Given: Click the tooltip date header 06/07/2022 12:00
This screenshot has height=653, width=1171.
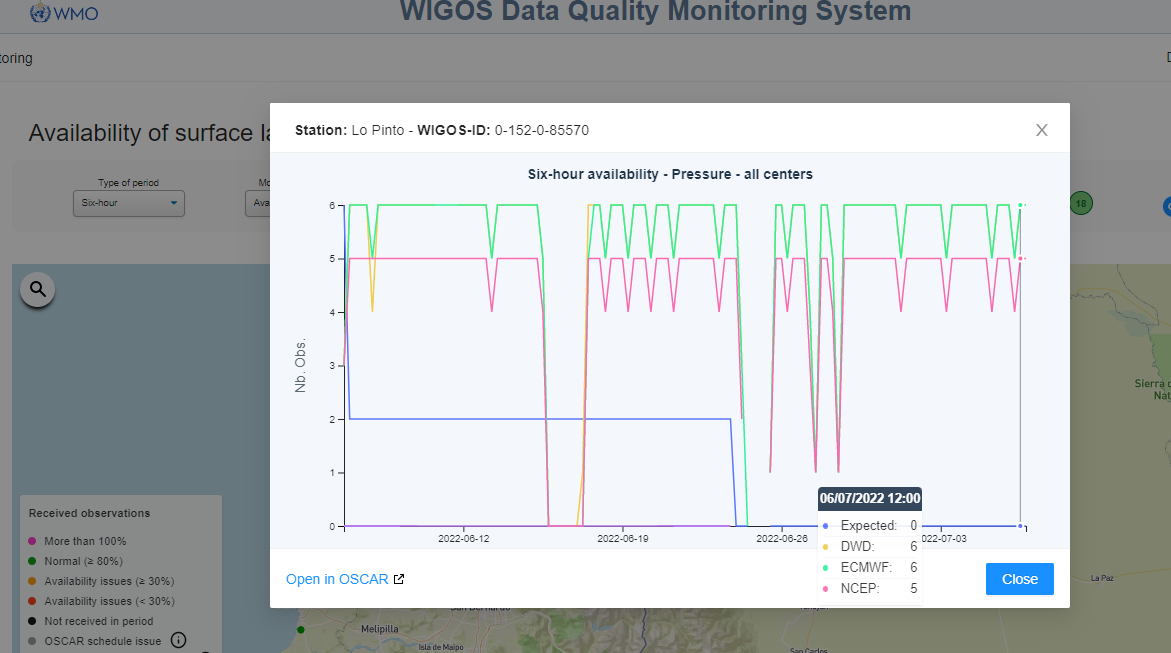Looking at the screenshot, I should click(870, 498).
